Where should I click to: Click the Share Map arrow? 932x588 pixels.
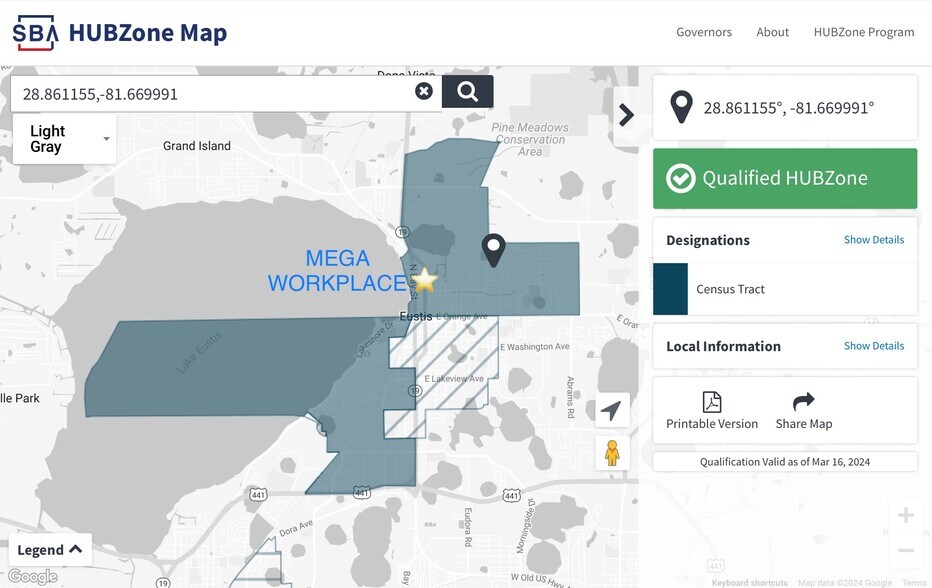(804, 411)
